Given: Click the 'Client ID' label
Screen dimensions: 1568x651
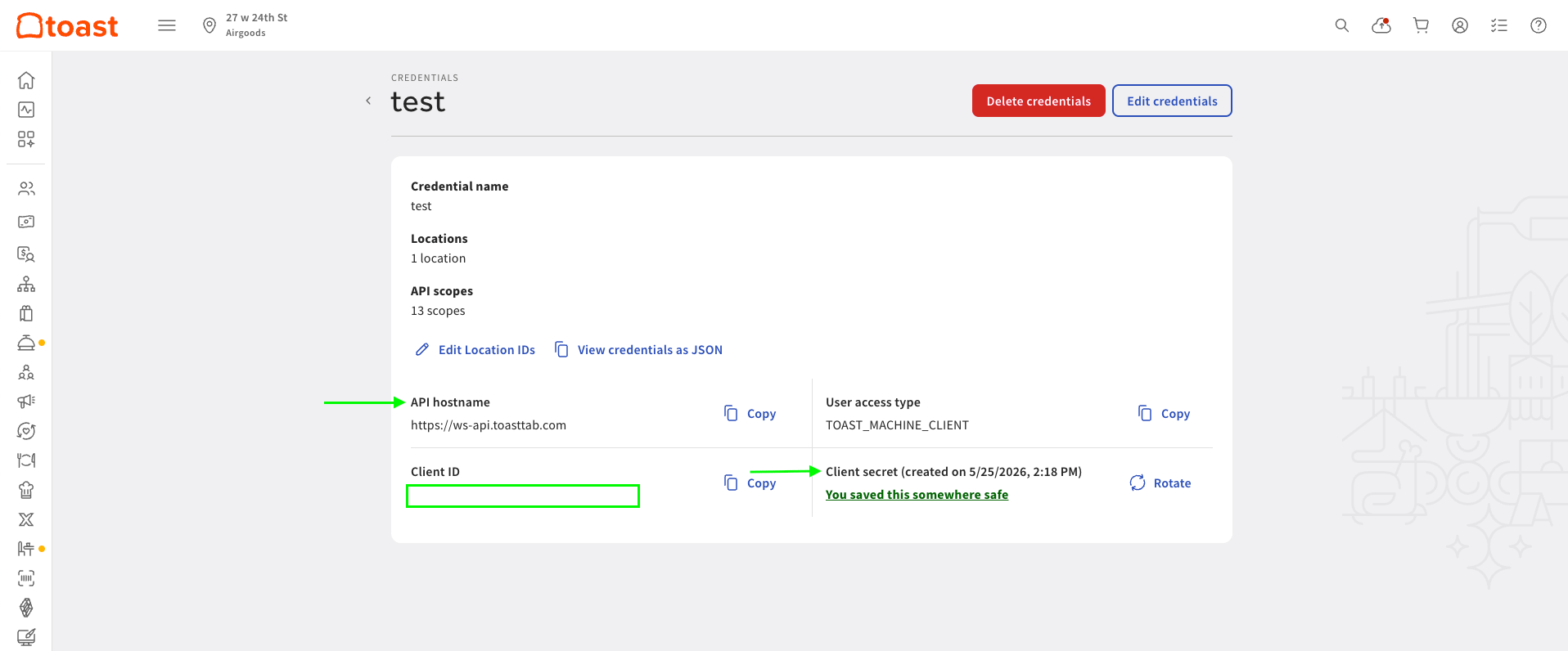Looking at the screenshot, I should click(435, 472).
